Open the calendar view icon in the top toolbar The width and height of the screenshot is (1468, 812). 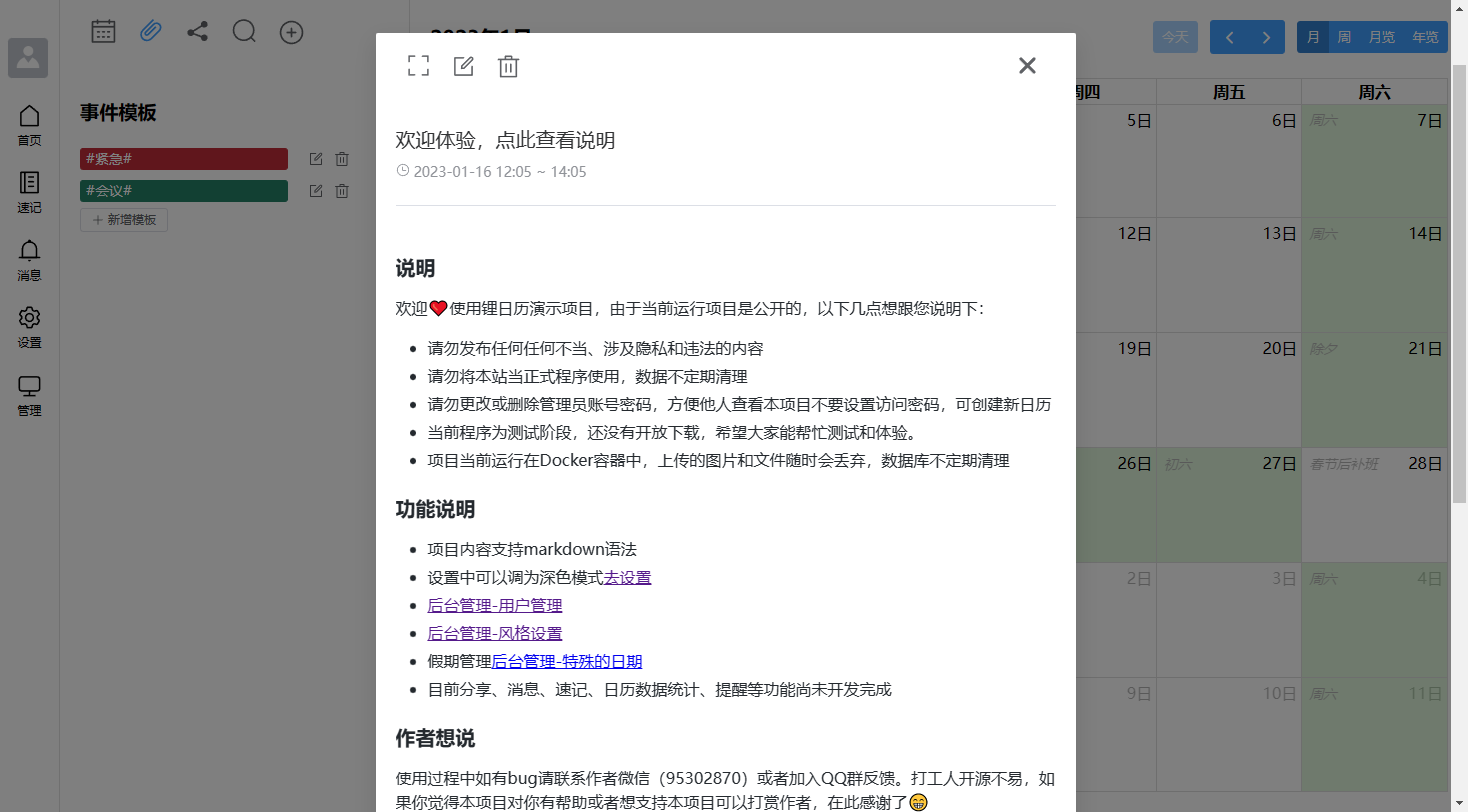(x=104, y=32)
